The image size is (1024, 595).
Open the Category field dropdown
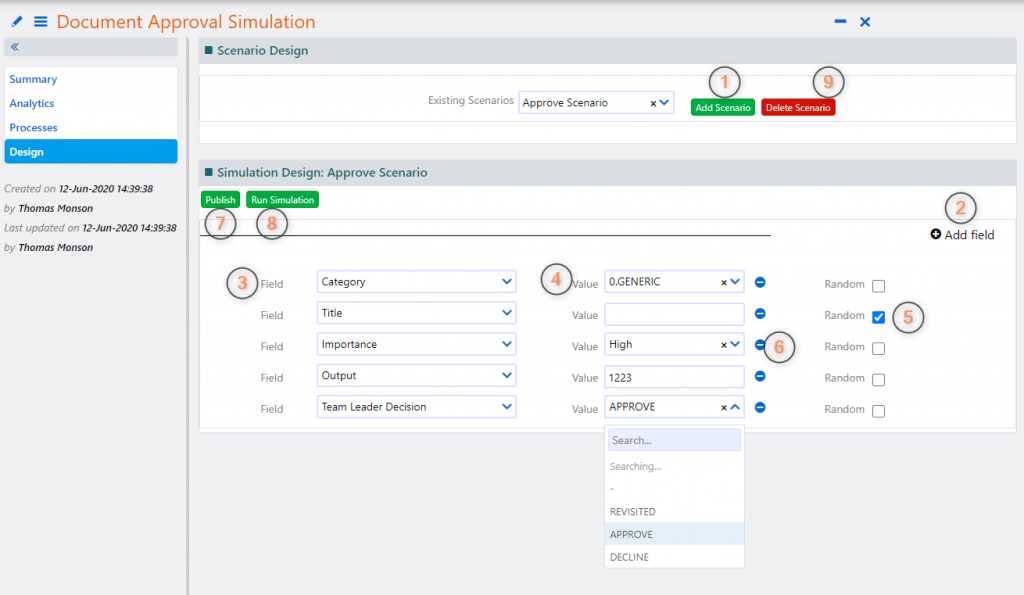click(x=504, y=281)
